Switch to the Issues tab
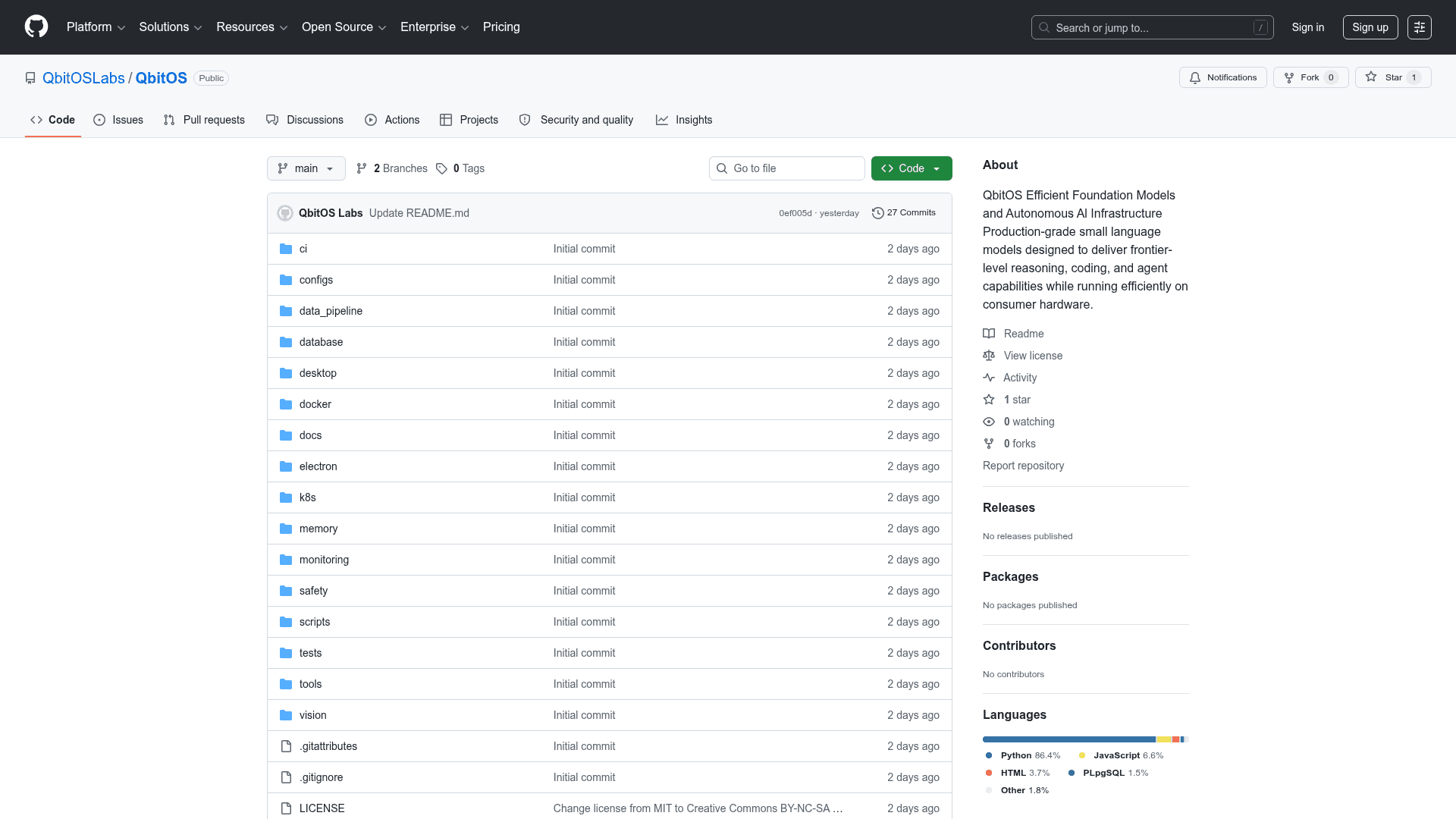This screenshot has width=1456, height=819. pyautogui.click(x=118, y=120)
